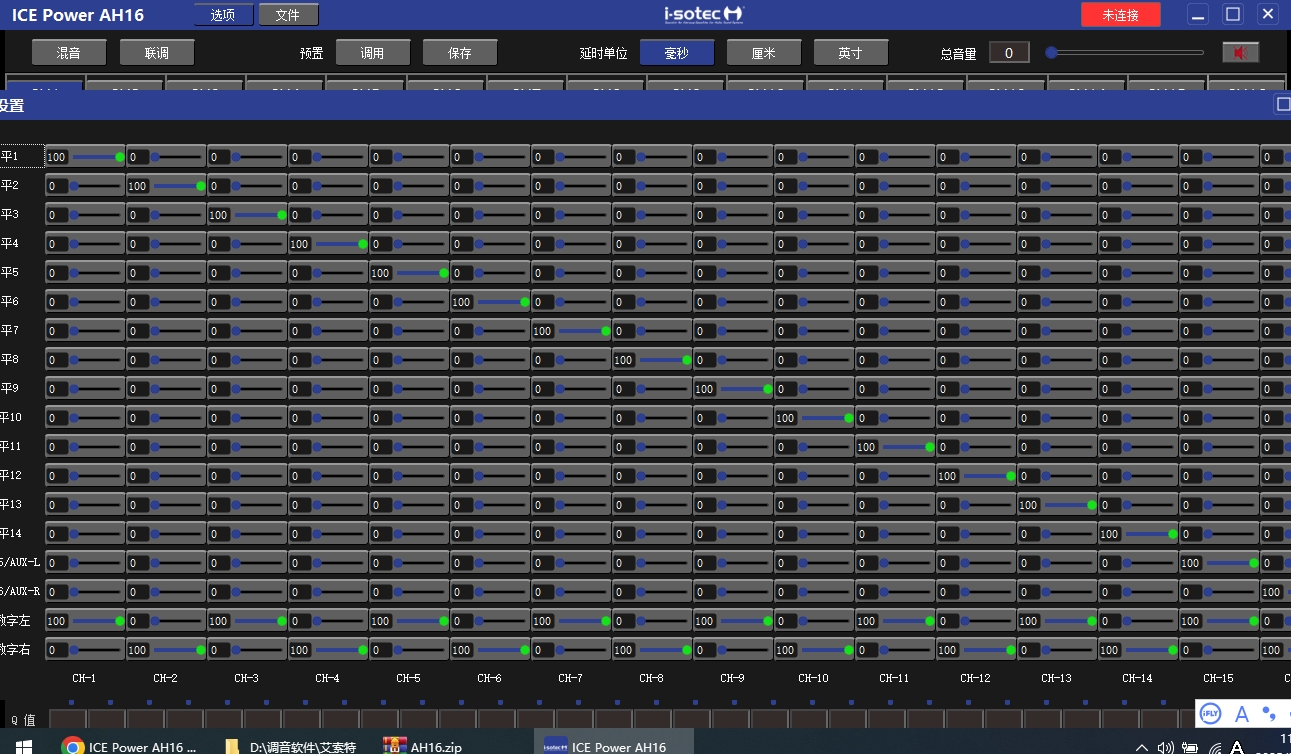Click the 总音量 value input field
This screenshot has width=1291, height=754.
point(1009,53)
